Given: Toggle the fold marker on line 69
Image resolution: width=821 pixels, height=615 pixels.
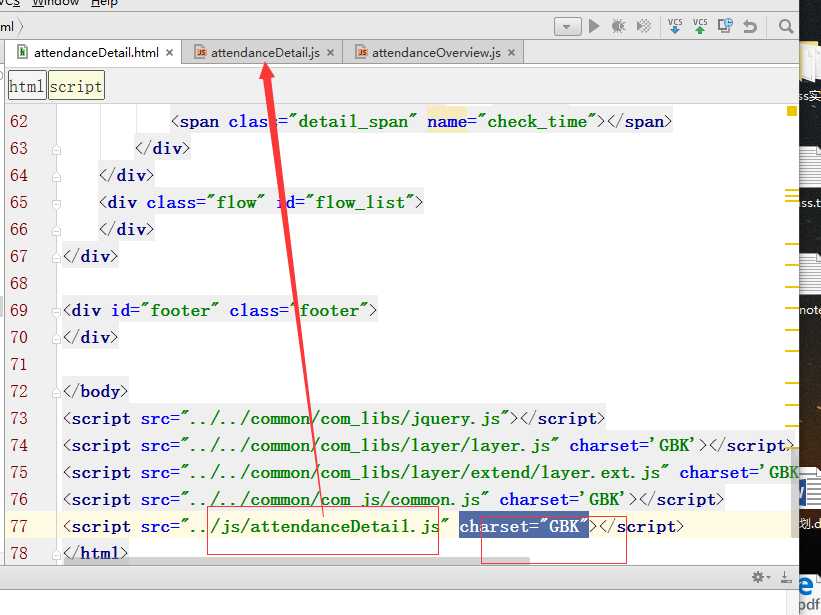Looking at the screenshot, I should pyautogui.click(x=57, y=312).
